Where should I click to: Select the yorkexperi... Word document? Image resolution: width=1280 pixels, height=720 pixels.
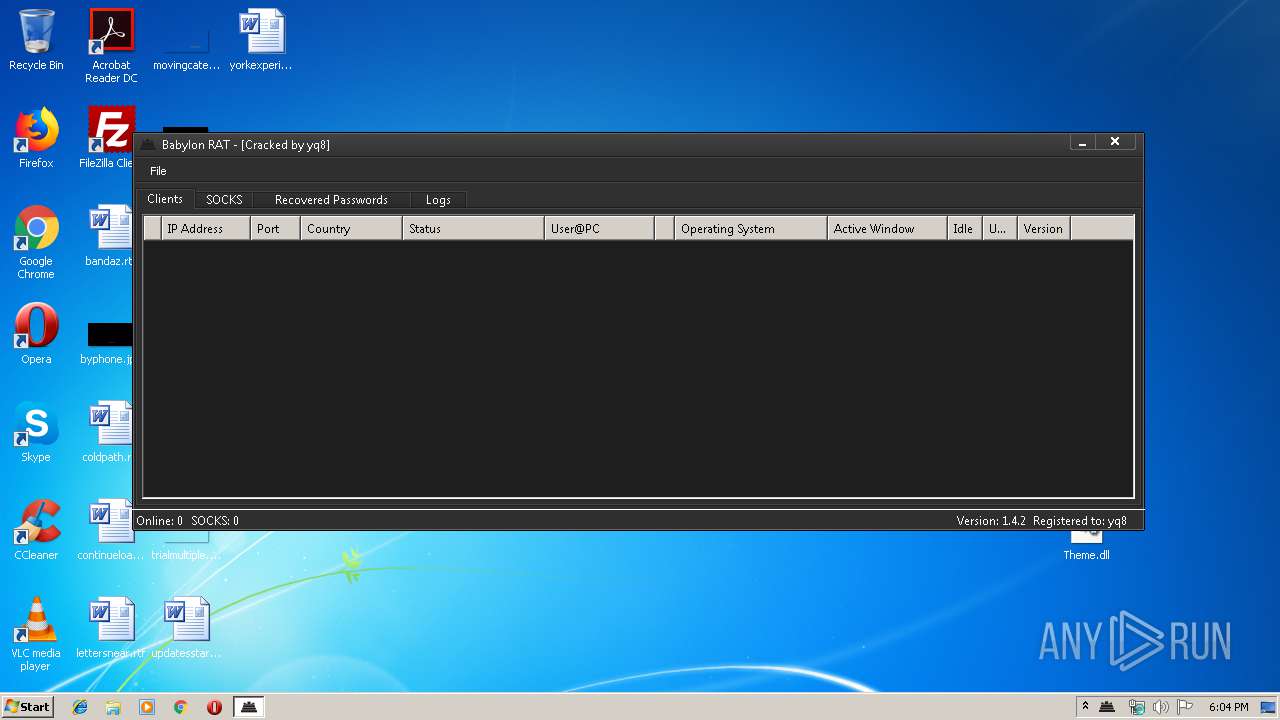(261, 40)
